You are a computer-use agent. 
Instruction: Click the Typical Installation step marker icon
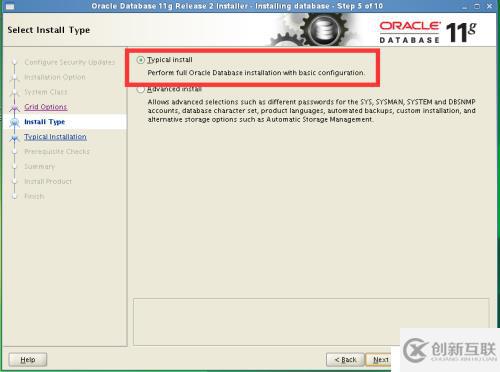click(14, 137)
